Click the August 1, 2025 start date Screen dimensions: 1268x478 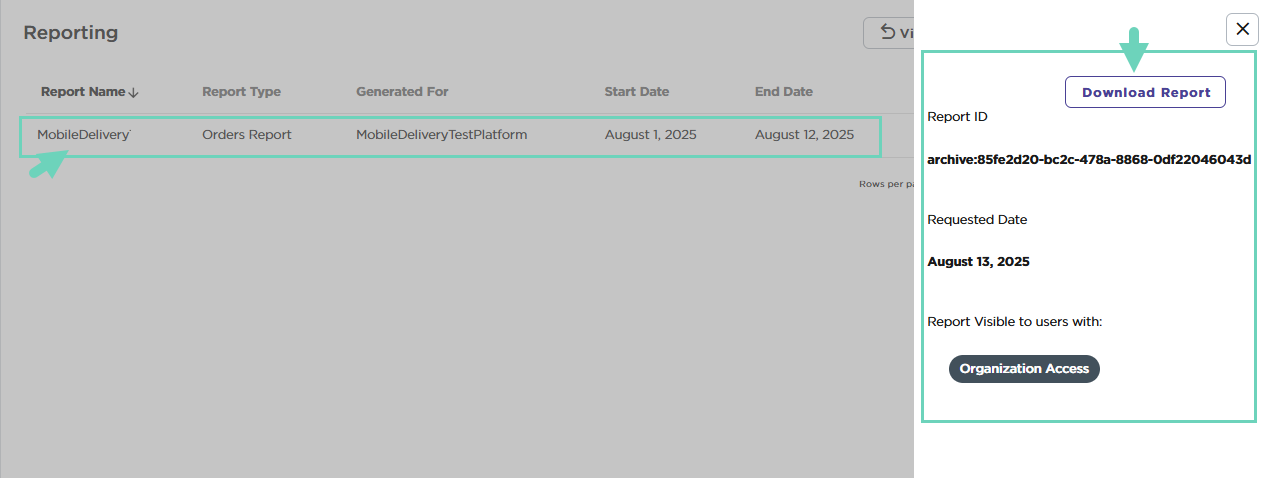650,135
